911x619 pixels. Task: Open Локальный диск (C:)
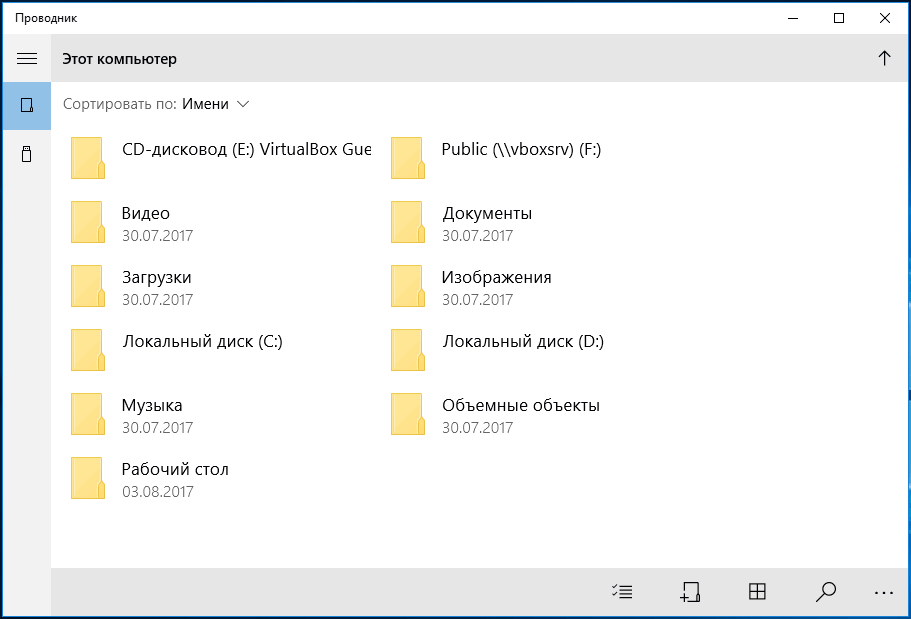(221, 350)
